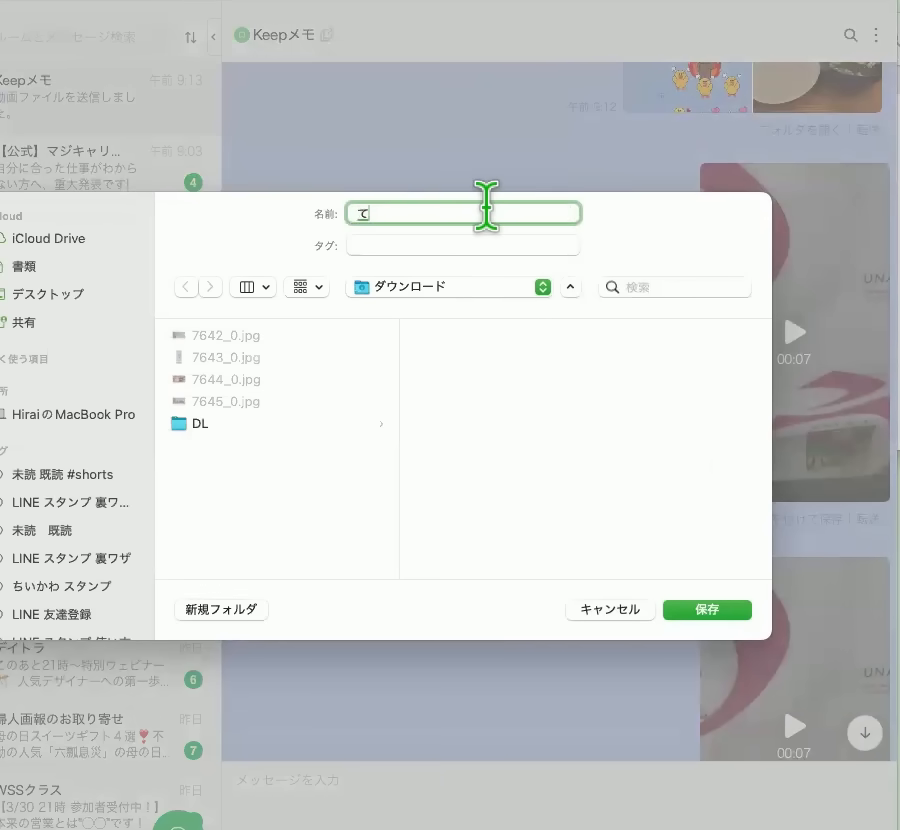Open the food photo thumbnail in chat
This screenshot has width=900, height=830.
tap(817, 87)
